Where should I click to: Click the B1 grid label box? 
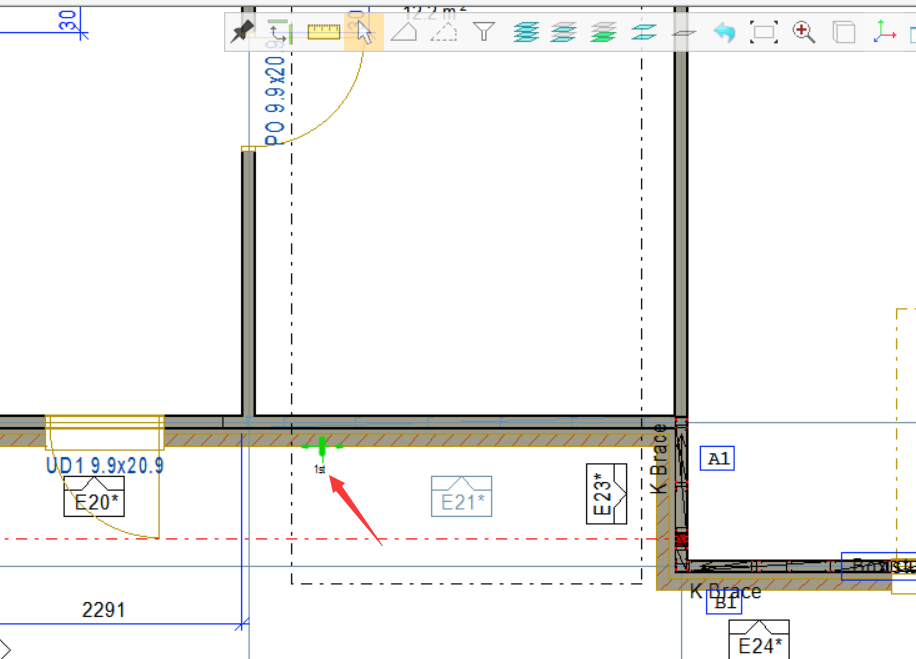(724, 602)
